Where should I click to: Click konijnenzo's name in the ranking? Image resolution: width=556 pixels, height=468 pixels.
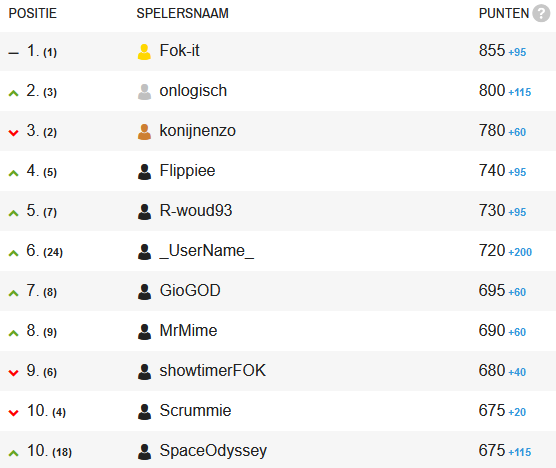coord(198,131)
